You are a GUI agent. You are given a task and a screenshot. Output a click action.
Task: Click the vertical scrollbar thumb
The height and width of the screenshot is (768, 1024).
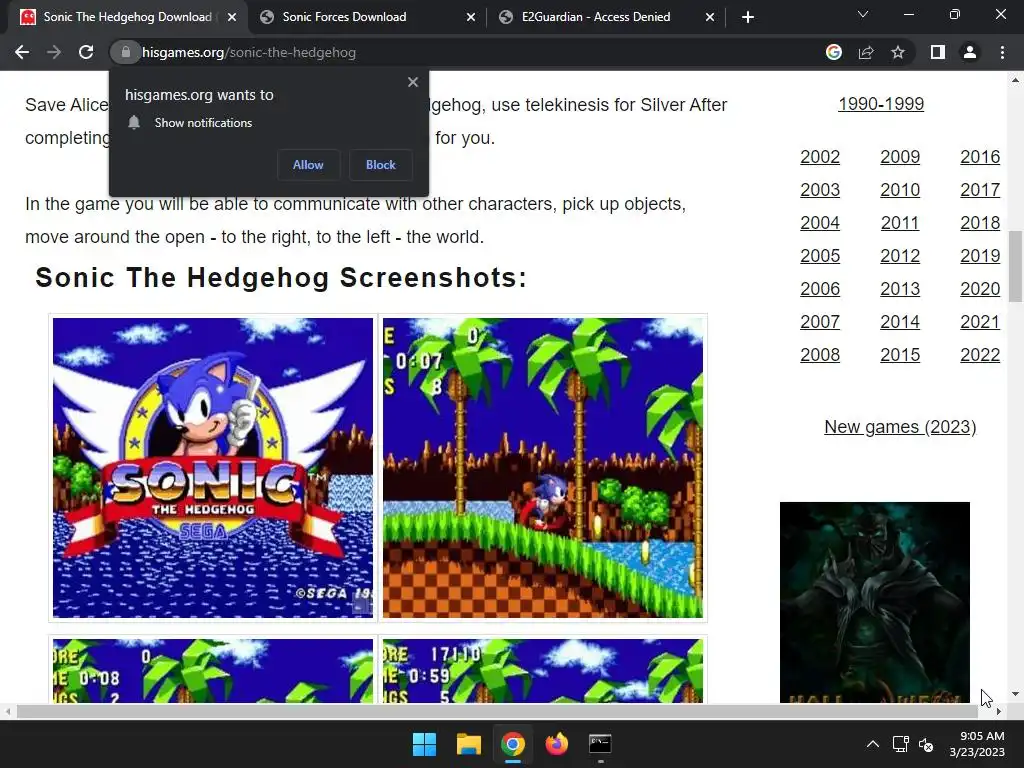[x=1015, y=266]
